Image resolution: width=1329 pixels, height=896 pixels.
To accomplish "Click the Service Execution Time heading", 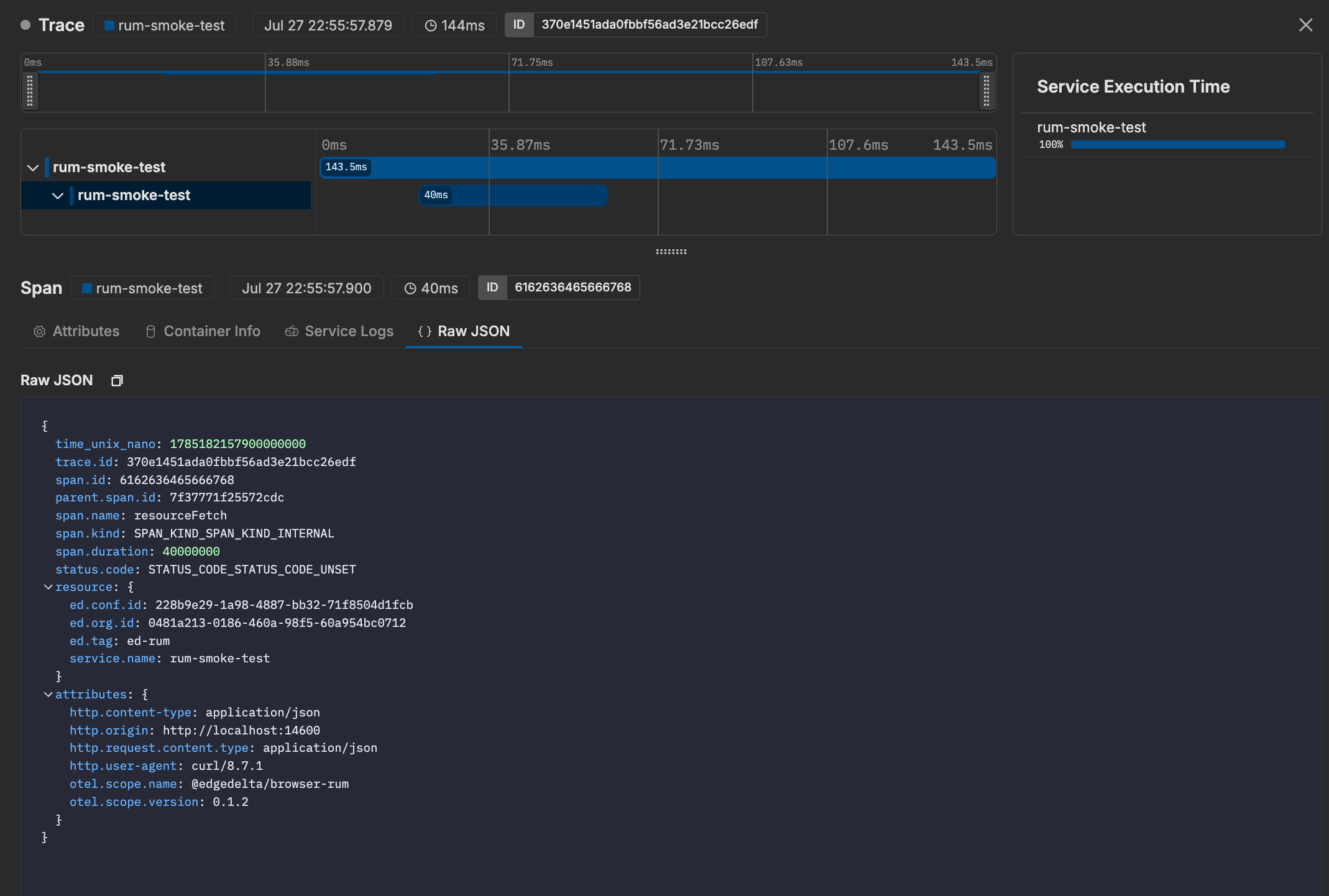I will [x=1133, y=86].
